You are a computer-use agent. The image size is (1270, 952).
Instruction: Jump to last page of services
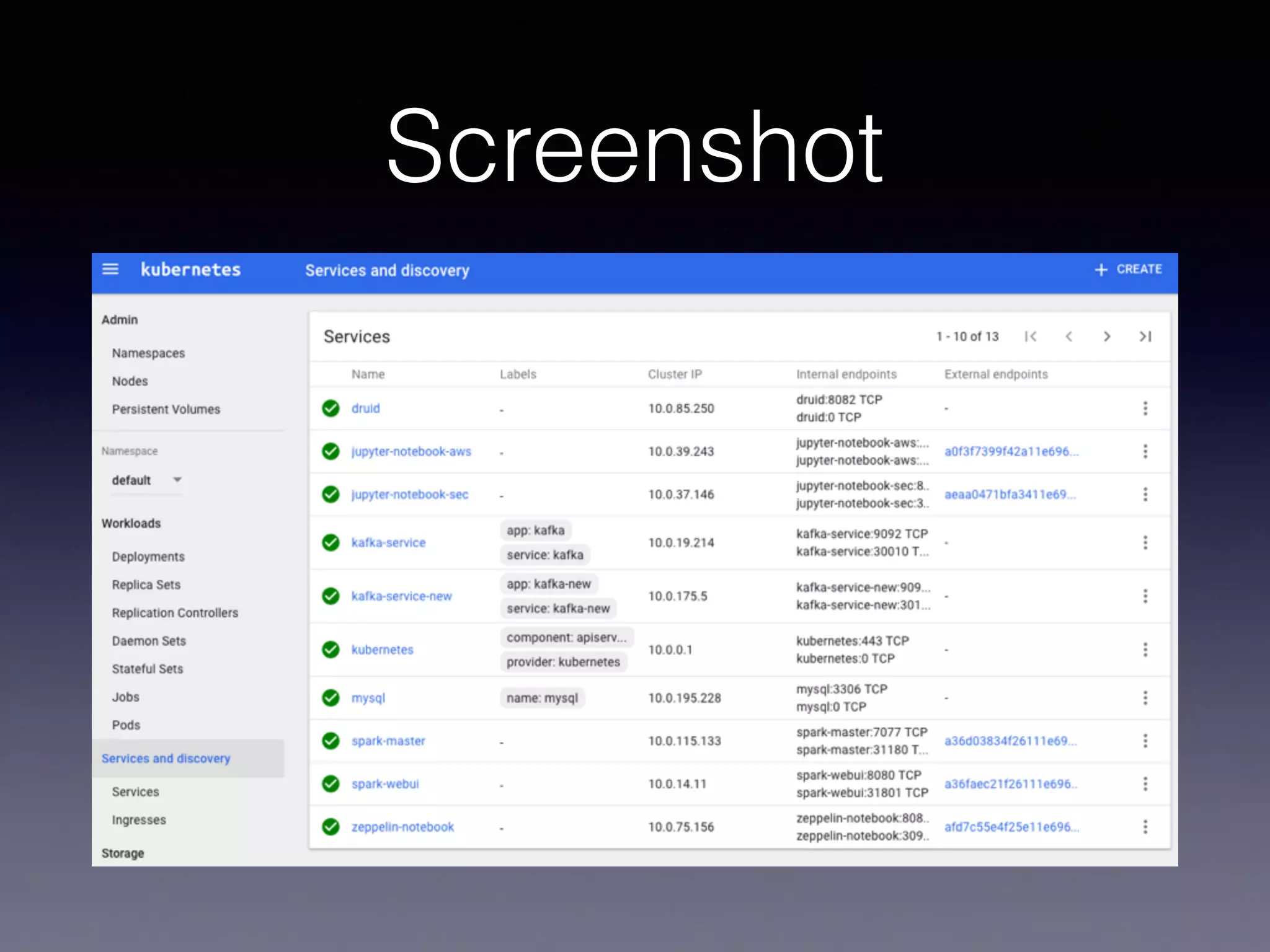coord(1145,337)
